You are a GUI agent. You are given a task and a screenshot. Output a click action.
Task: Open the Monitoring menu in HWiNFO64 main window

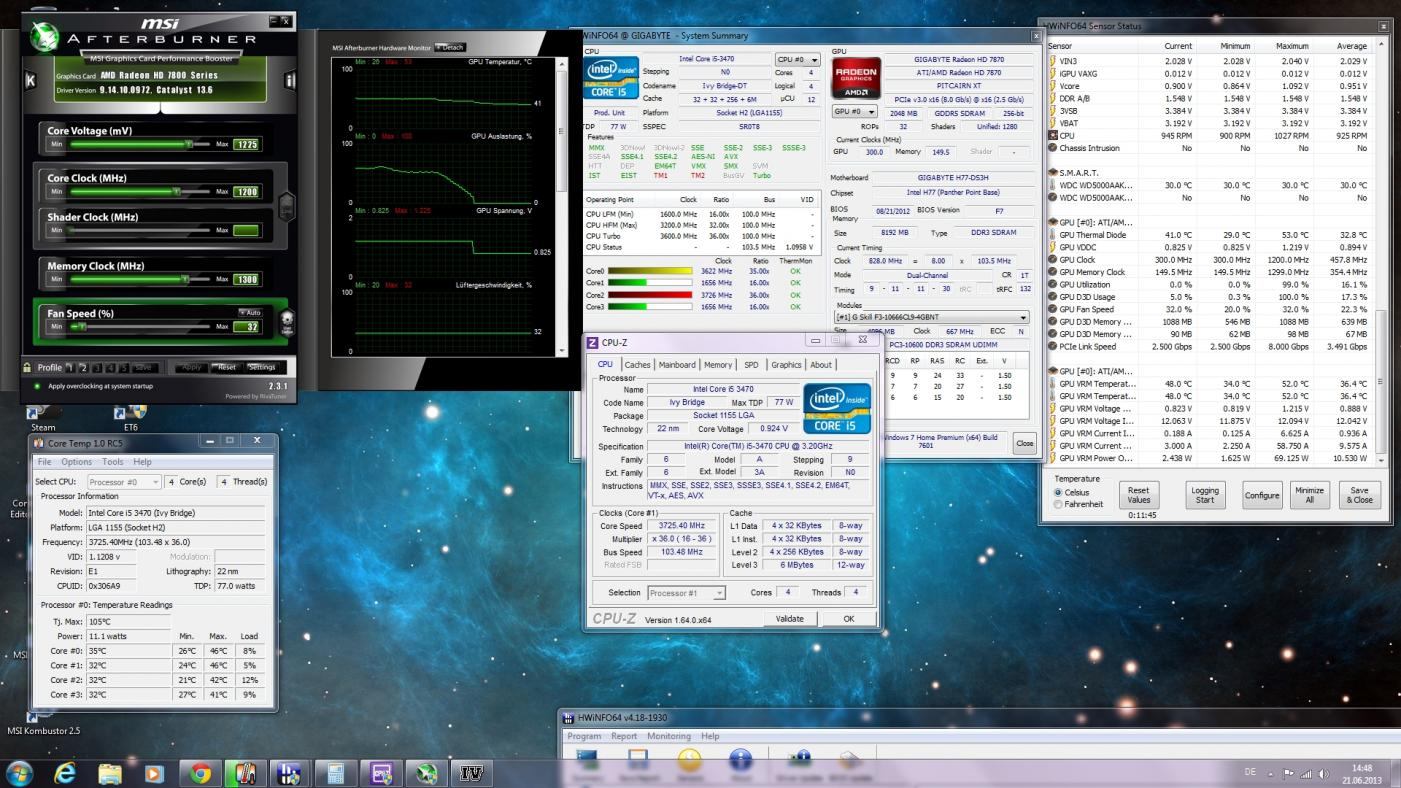pos(669,736)
